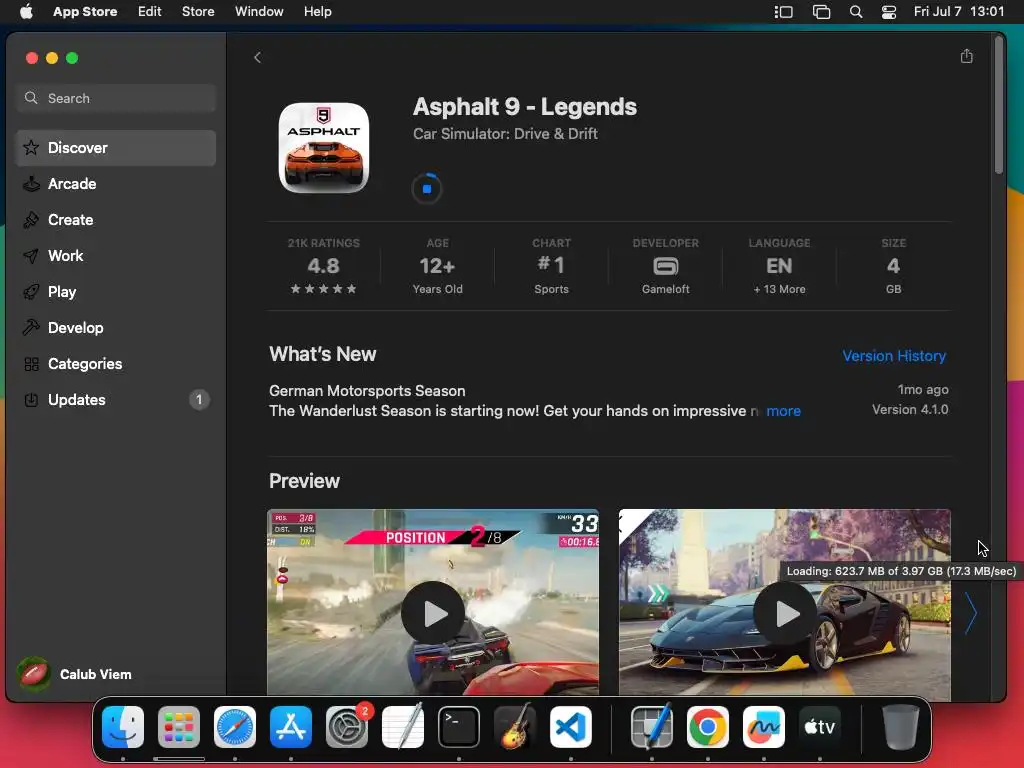Screen dimensions: 1024x768
Task: Open the Develop section
Action: tap(116, 327)
